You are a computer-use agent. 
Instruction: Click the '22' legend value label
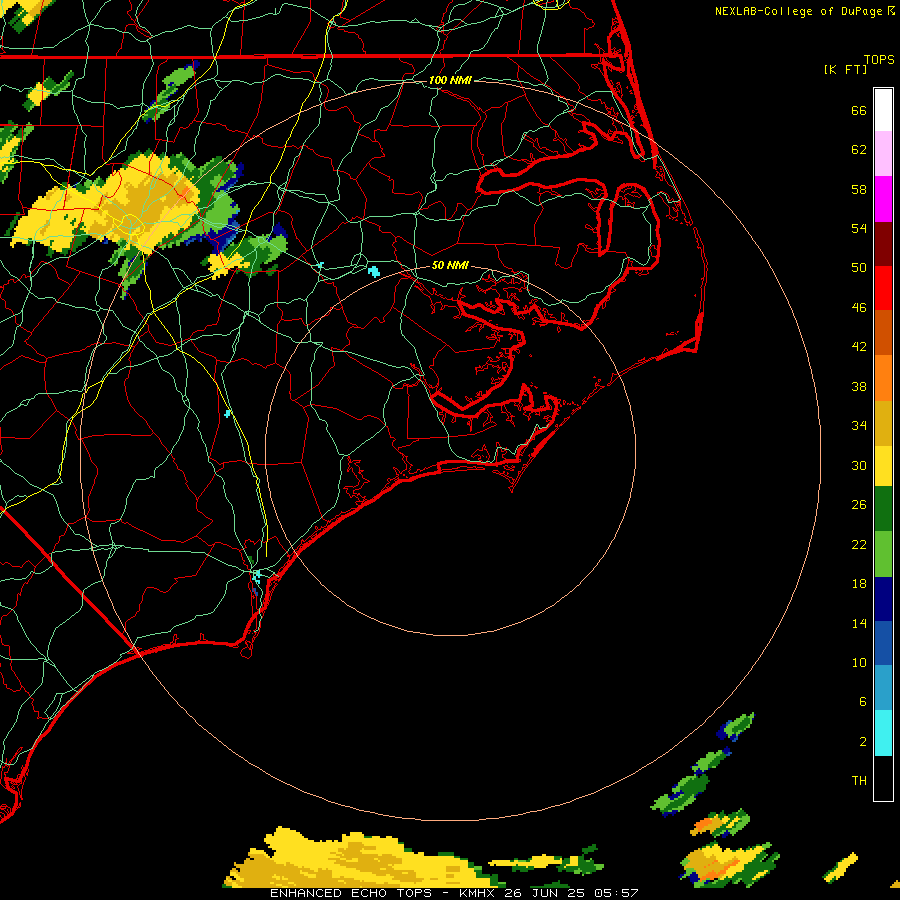point(859,544)
